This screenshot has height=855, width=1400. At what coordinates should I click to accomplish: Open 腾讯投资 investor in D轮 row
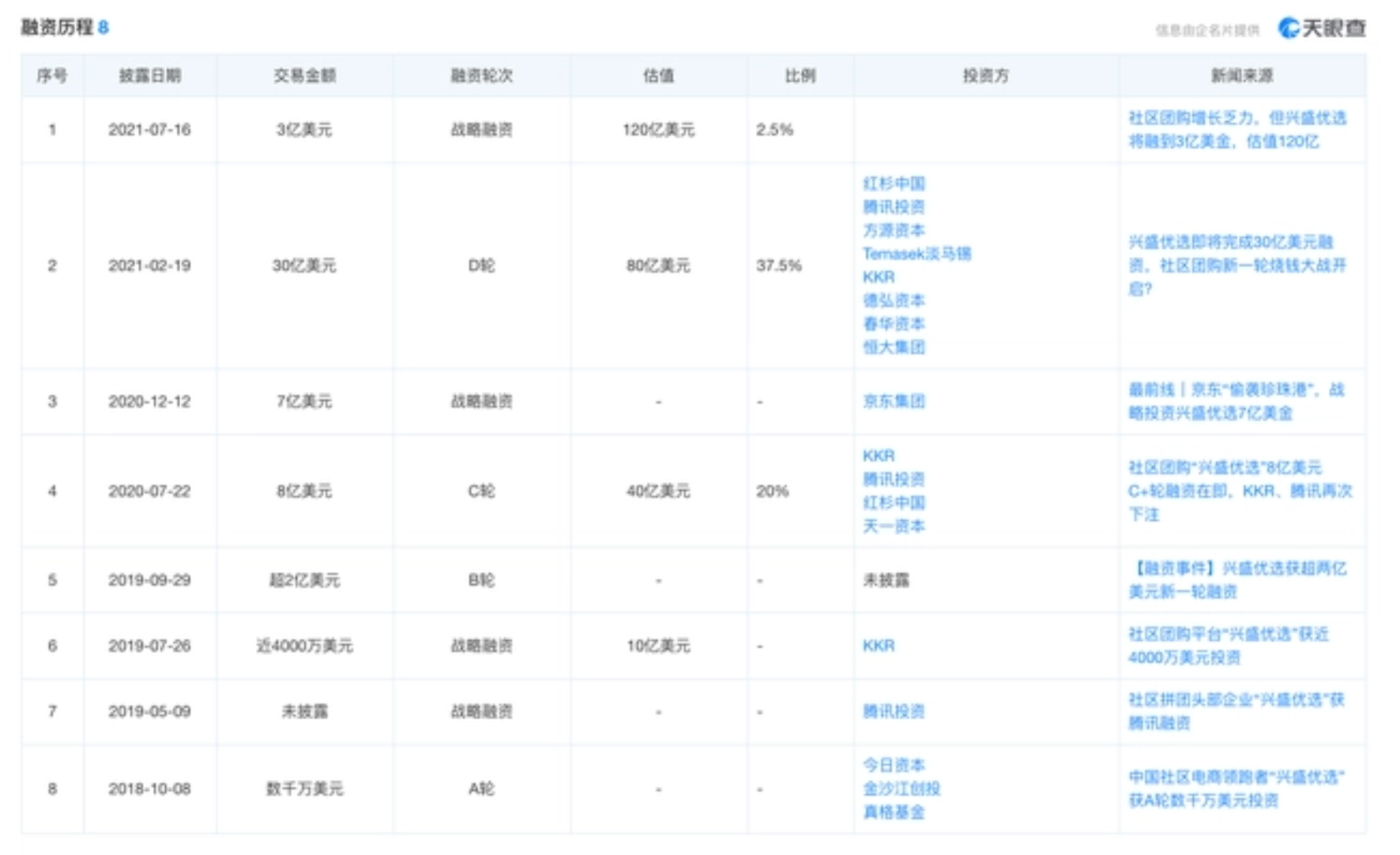point(894,207)
